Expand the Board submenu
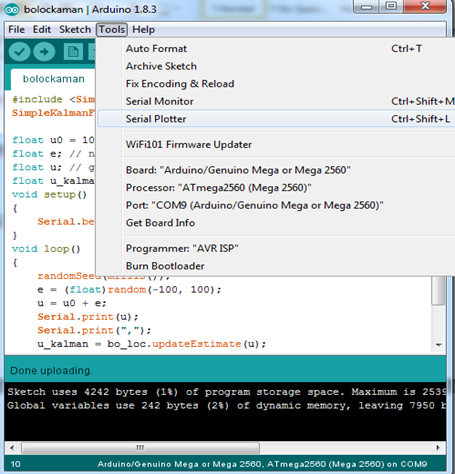Viewport: 455px width, 474px height. 276,170
